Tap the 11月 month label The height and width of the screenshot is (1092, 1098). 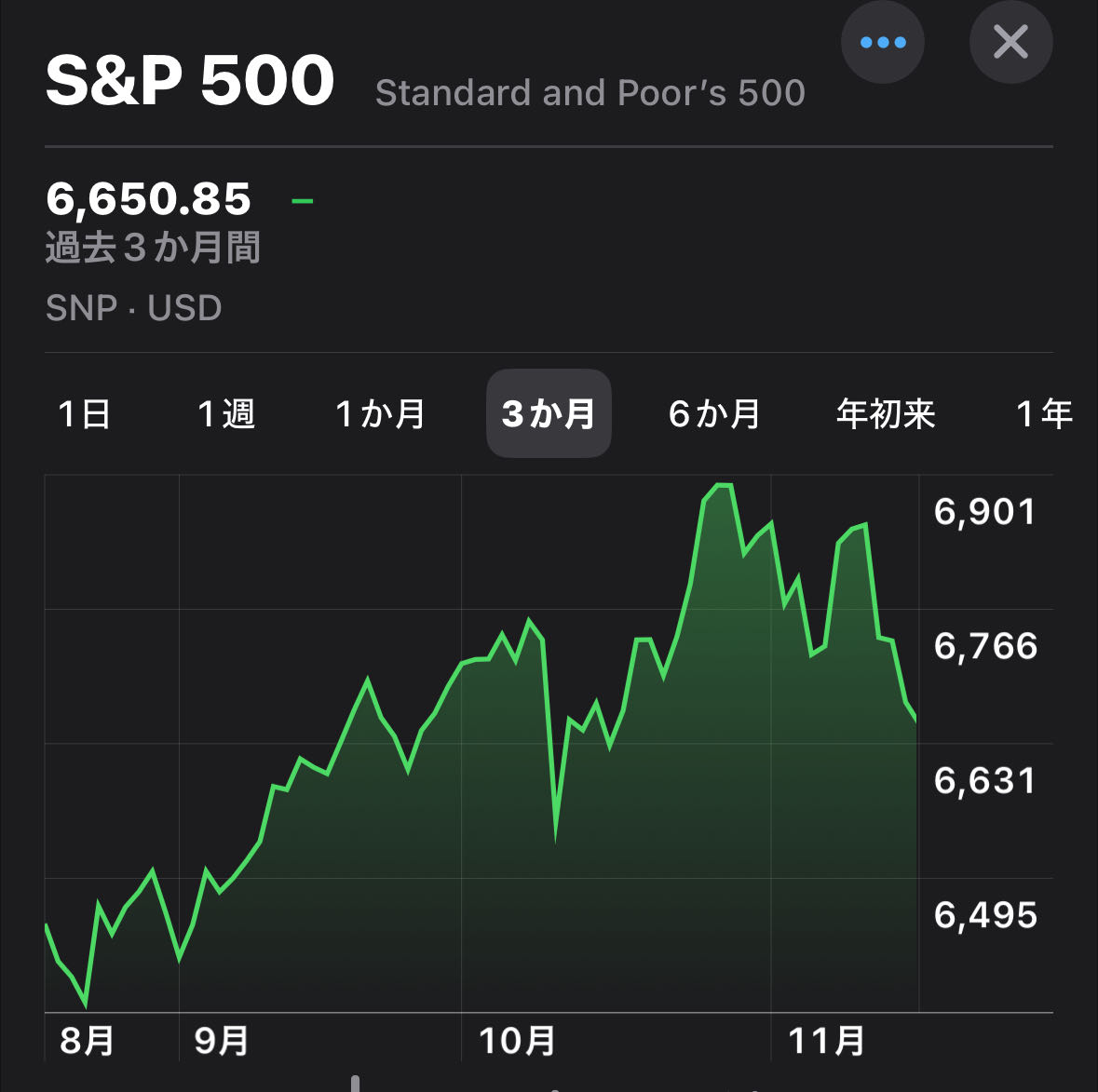point(827,1040)
